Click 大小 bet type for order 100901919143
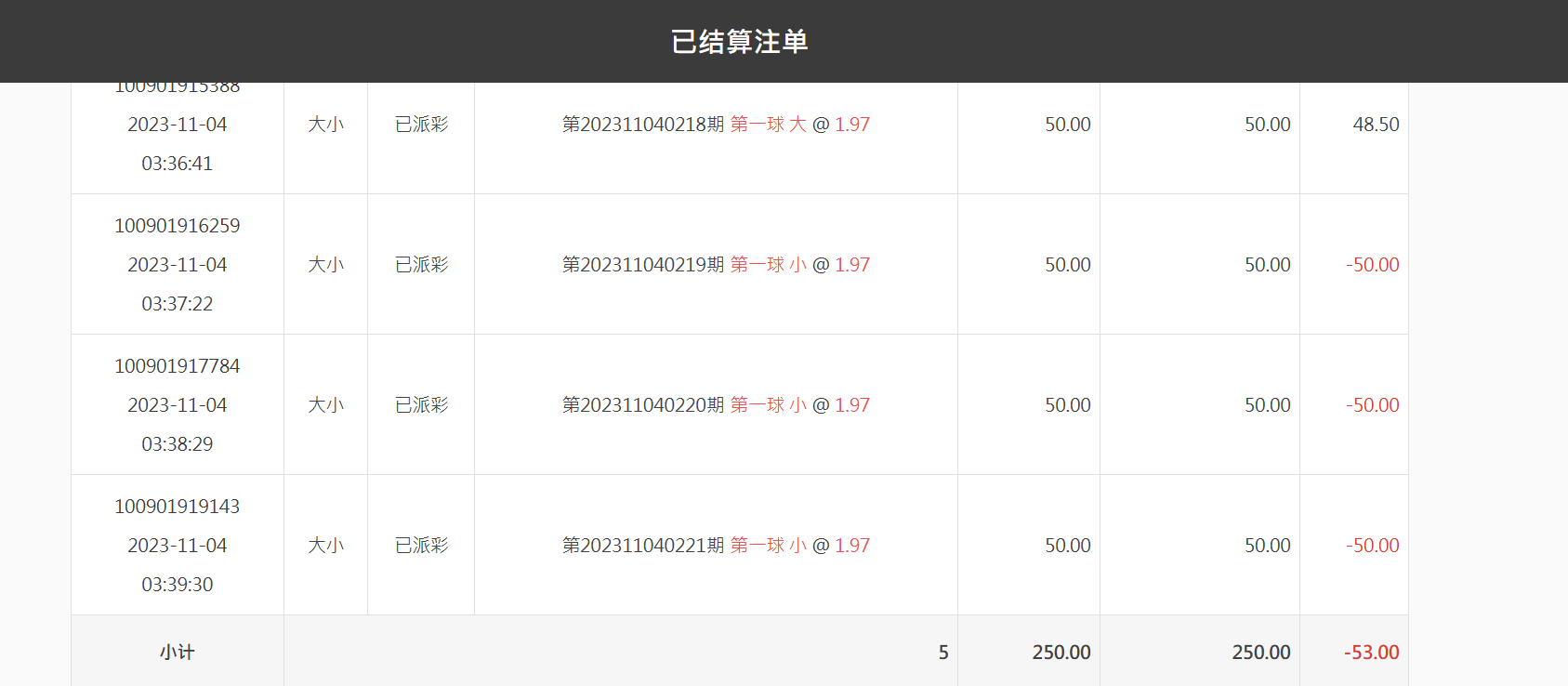 pyautogui.click(x=326, y=546)
